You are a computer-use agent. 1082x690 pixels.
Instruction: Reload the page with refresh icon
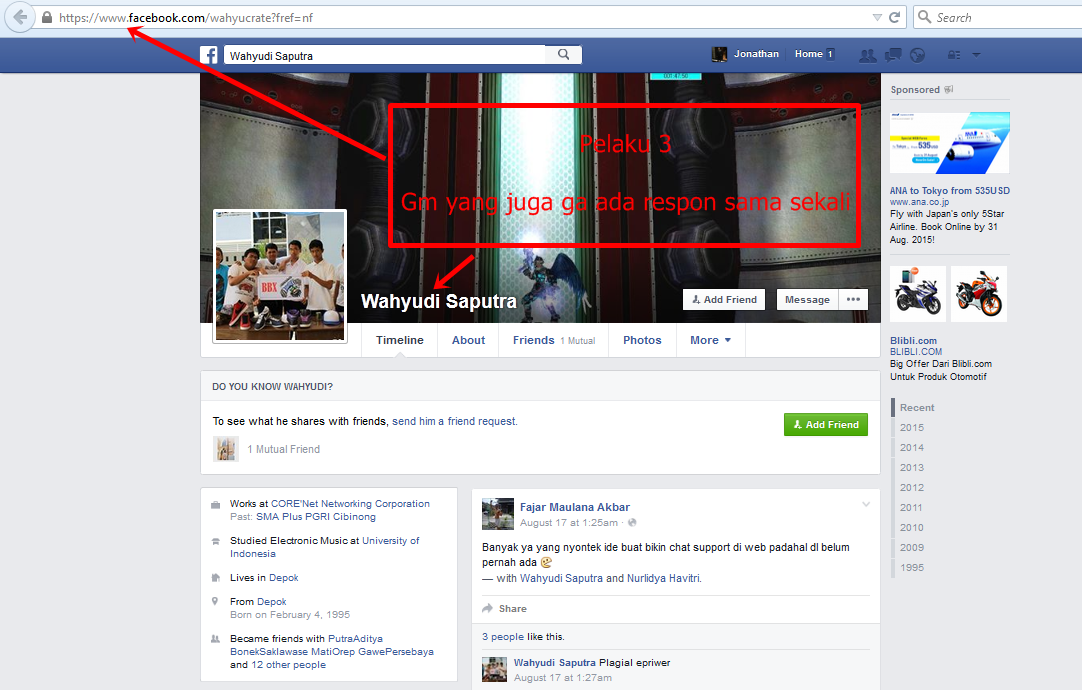tap(894, 17)
